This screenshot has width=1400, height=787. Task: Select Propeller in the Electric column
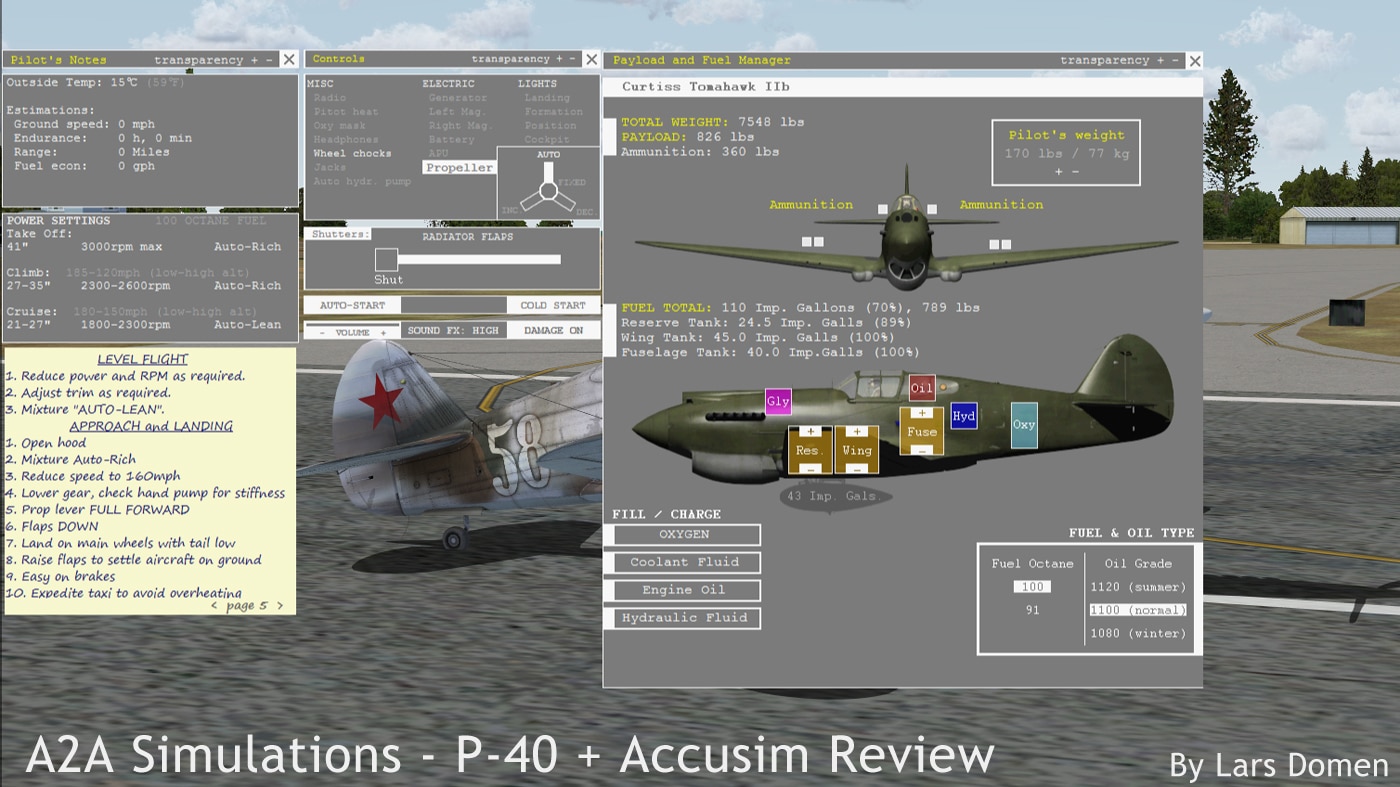(459, 168)
